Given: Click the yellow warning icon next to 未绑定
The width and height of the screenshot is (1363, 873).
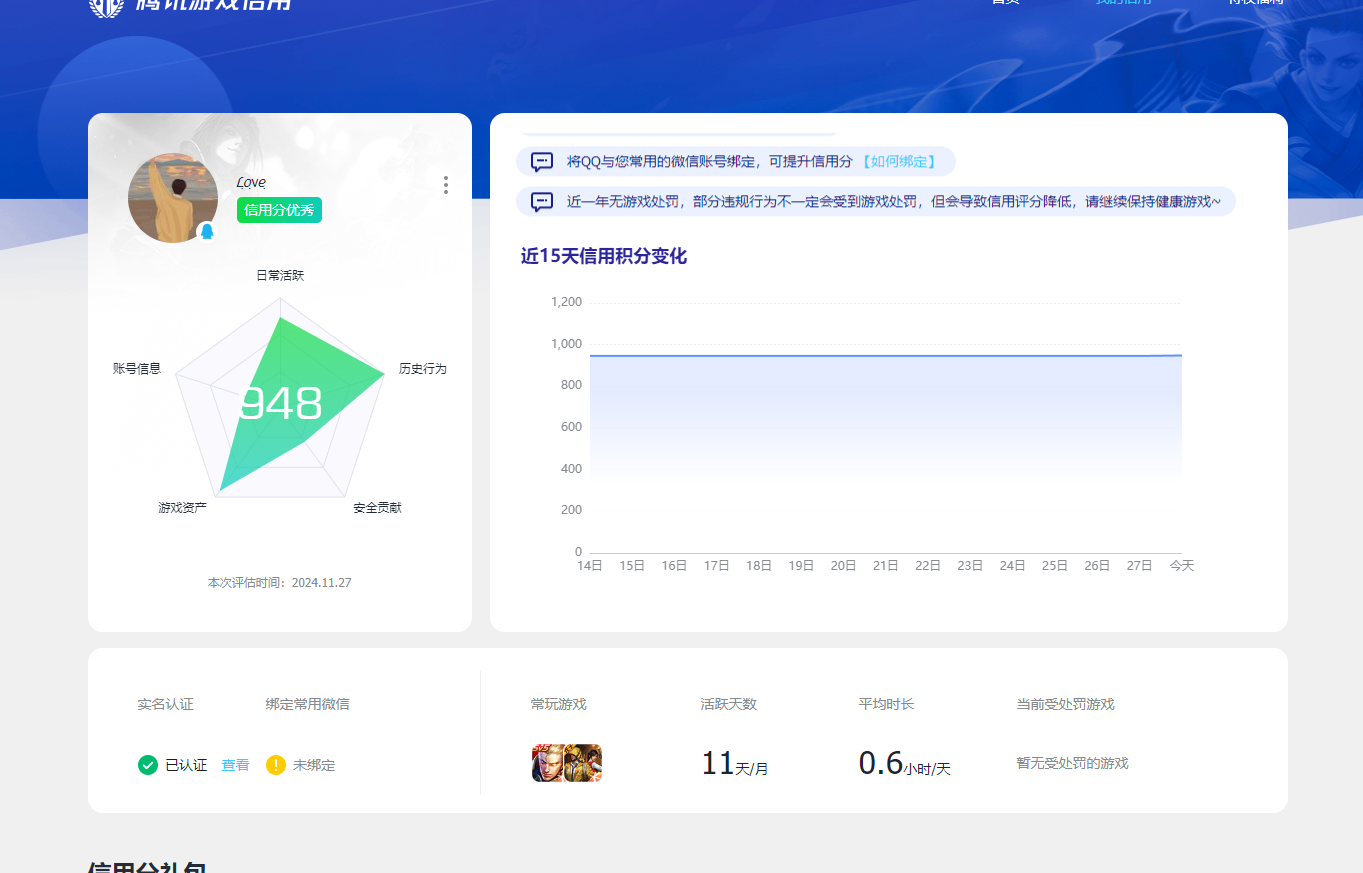Looking at the screenshot, I should tap(276, 765).
